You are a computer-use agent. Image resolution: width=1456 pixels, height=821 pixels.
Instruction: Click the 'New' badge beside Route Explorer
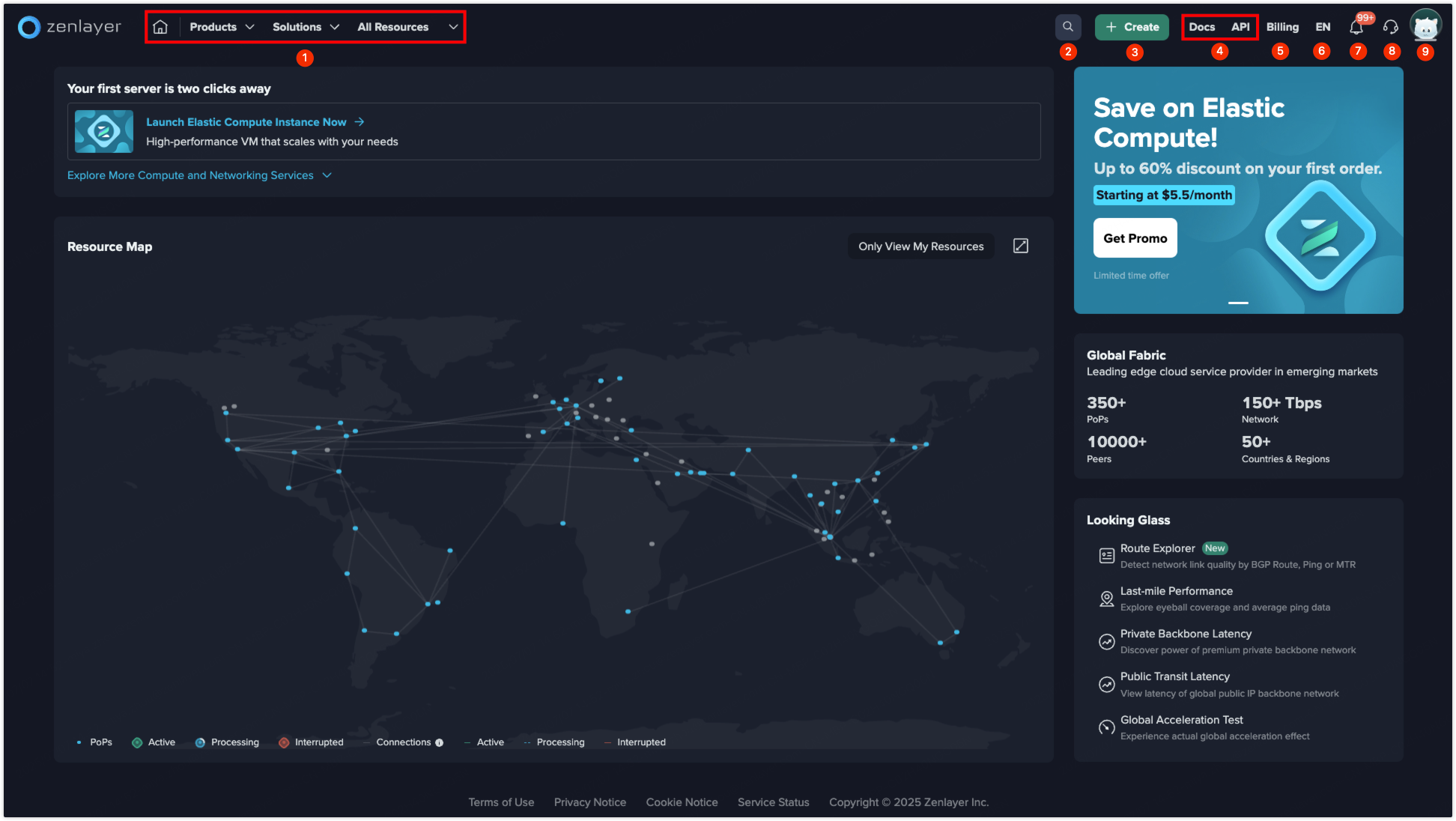coord(1215,548)
